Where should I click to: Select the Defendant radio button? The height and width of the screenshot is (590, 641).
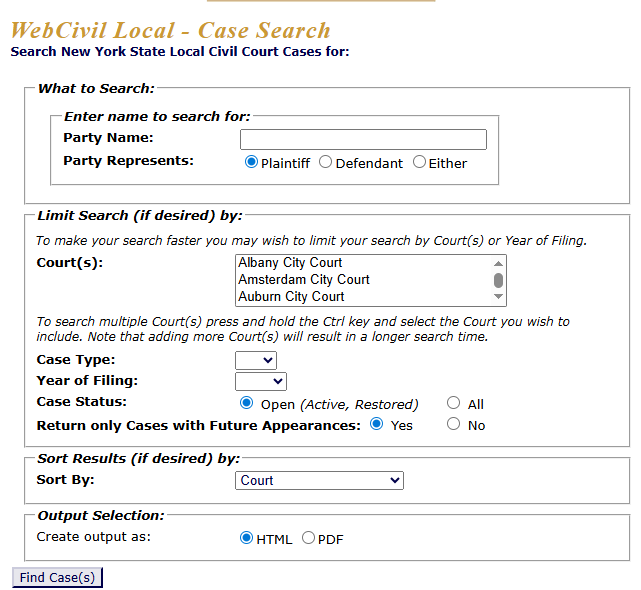coord(325,162)
